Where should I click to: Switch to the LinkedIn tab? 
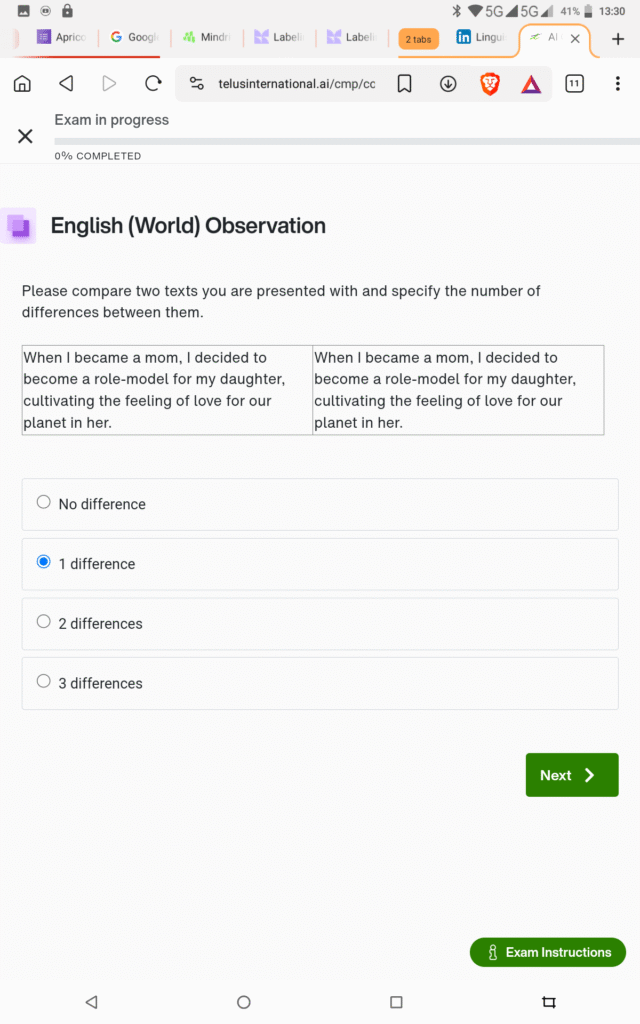[480, 38]
